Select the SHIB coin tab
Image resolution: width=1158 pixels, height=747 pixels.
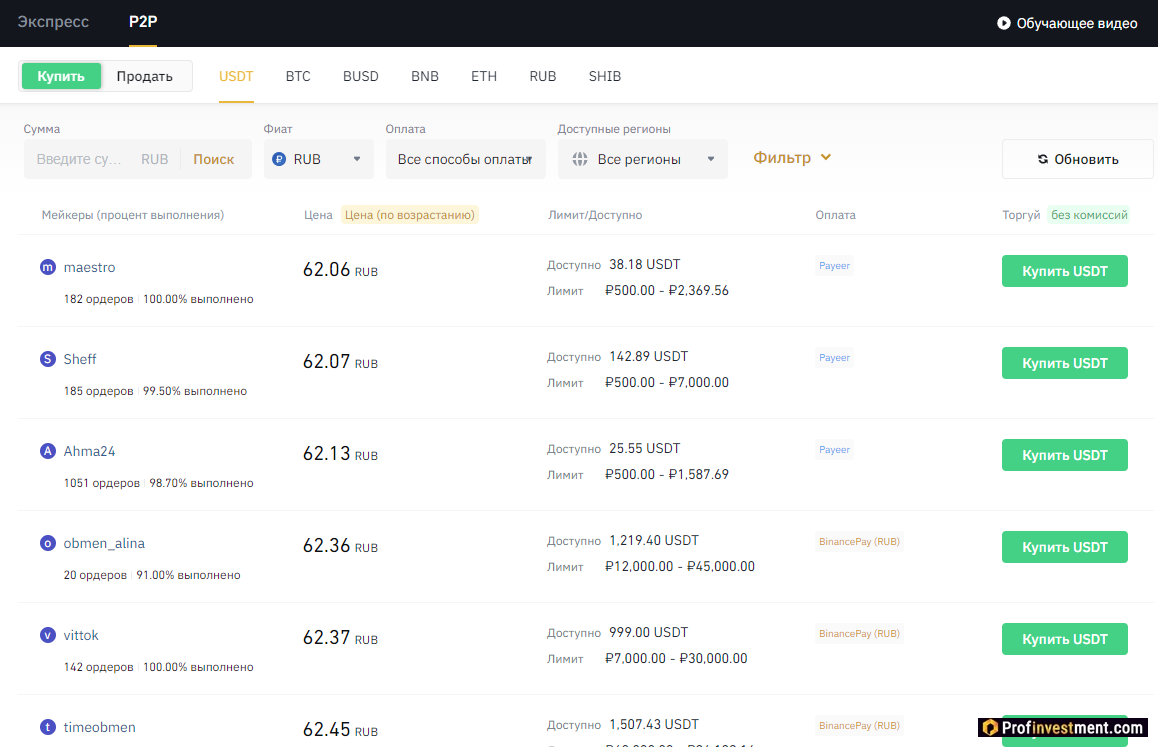[x=605, y=76]
